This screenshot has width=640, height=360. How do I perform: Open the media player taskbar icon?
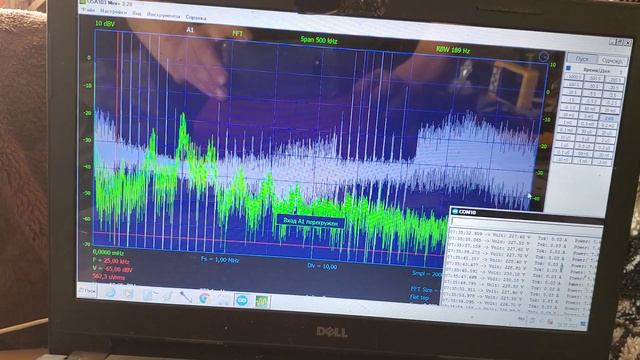pyautogui.click(x=129, y=294)
